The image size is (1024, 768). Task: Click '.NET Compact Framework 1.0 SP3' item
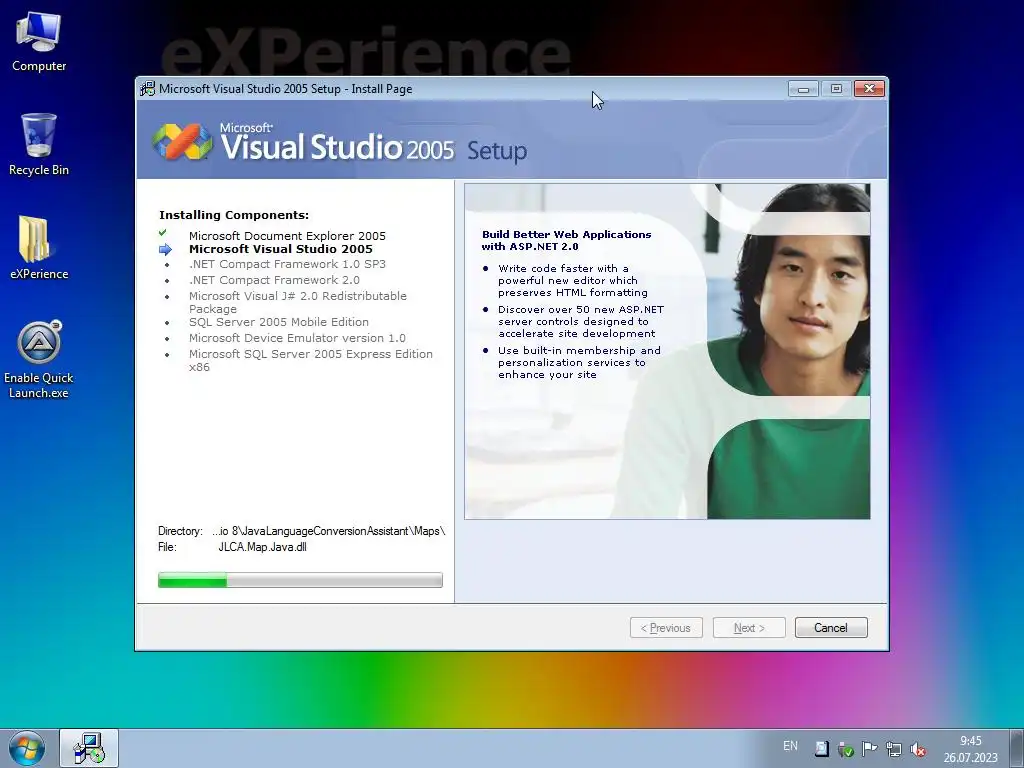click(287, 264)
